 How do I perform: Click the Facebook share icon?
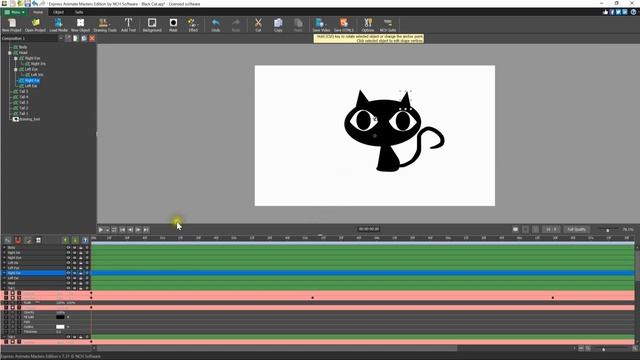612,12
